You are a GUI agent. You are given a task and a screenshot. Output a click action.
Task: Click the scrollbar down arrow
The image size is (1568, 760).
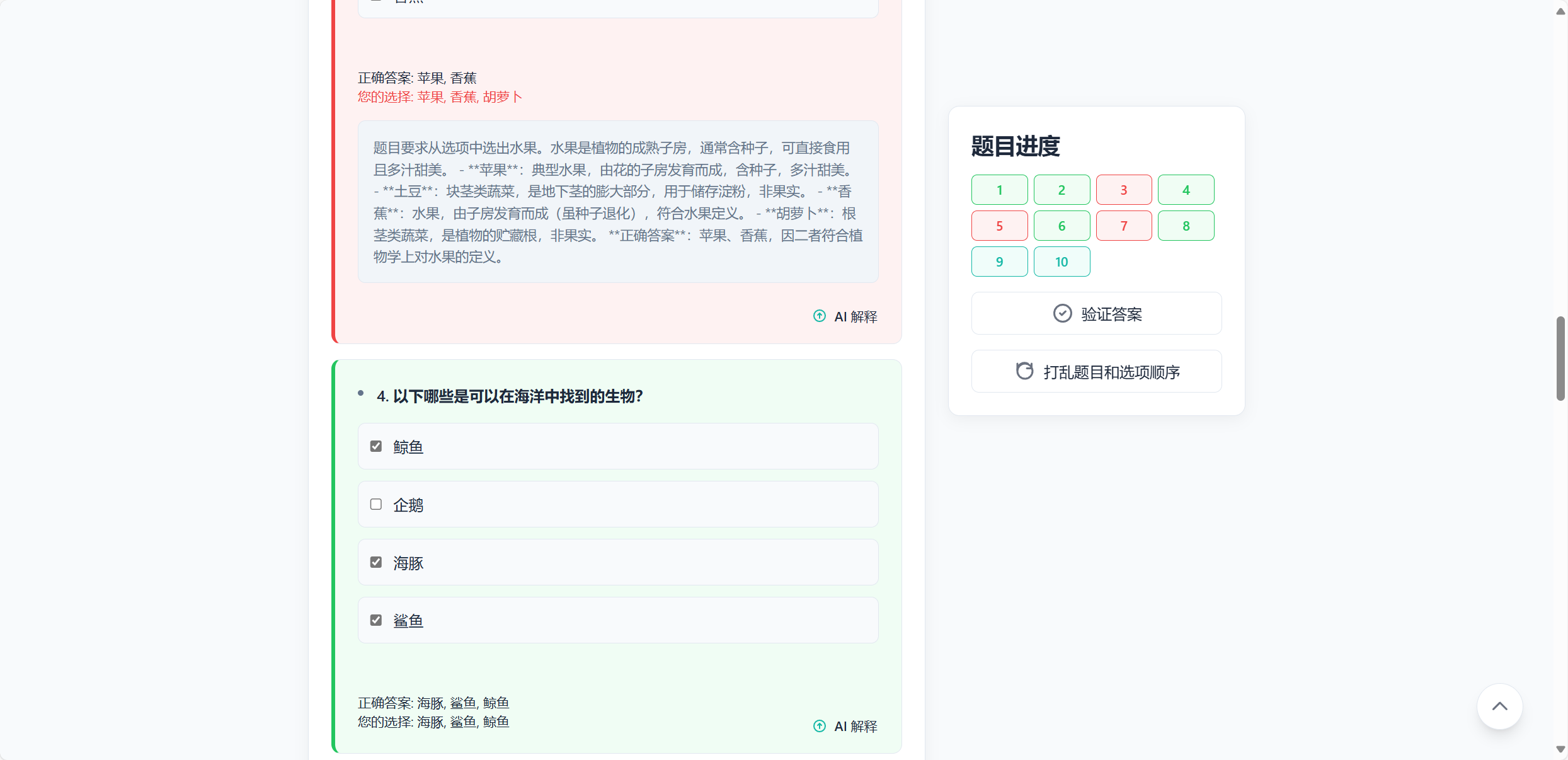pyautogui.click(x=1560, y=749)
